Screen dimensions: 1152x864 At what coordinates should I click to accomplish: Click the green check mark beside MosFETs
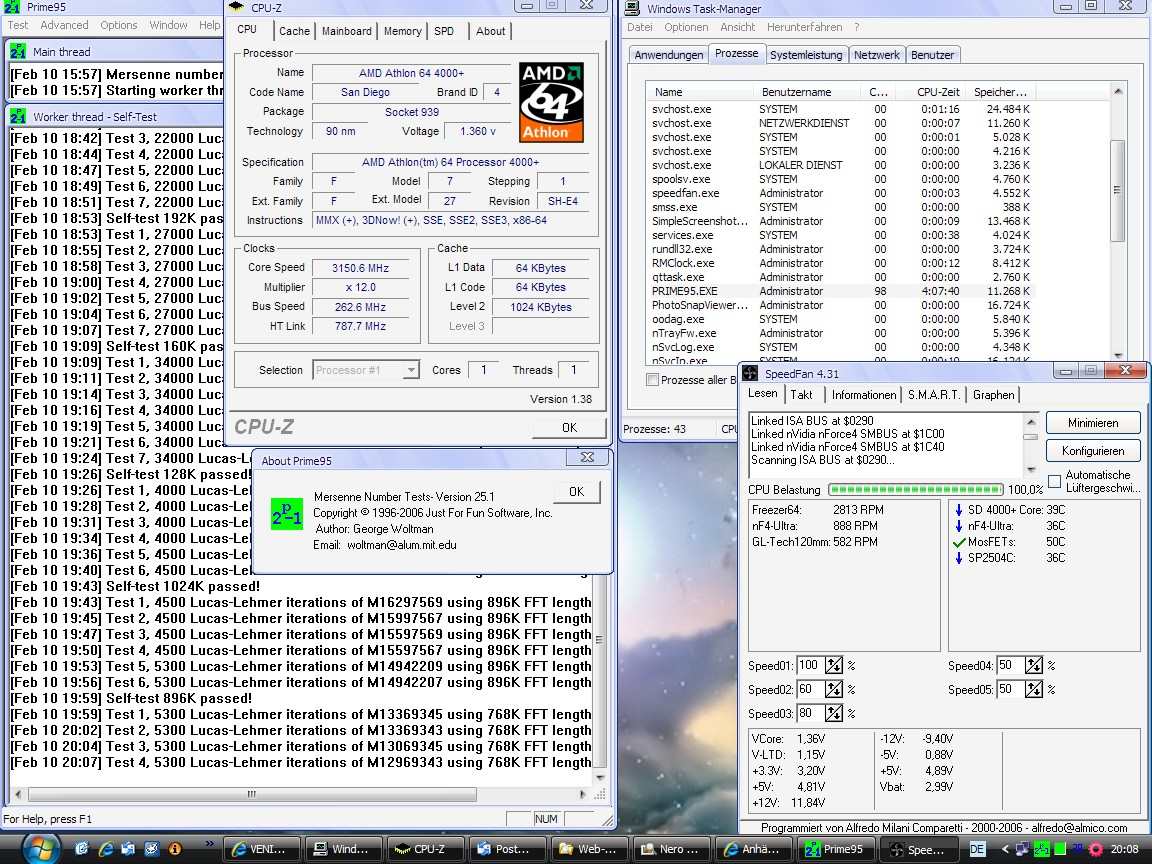point(959,542)
